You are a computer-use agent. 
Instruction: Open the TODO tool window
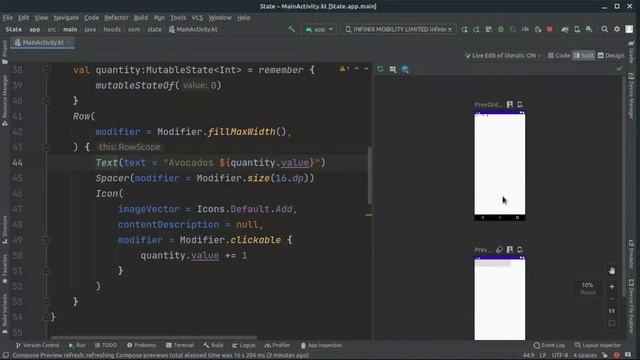tap(106, 345)
